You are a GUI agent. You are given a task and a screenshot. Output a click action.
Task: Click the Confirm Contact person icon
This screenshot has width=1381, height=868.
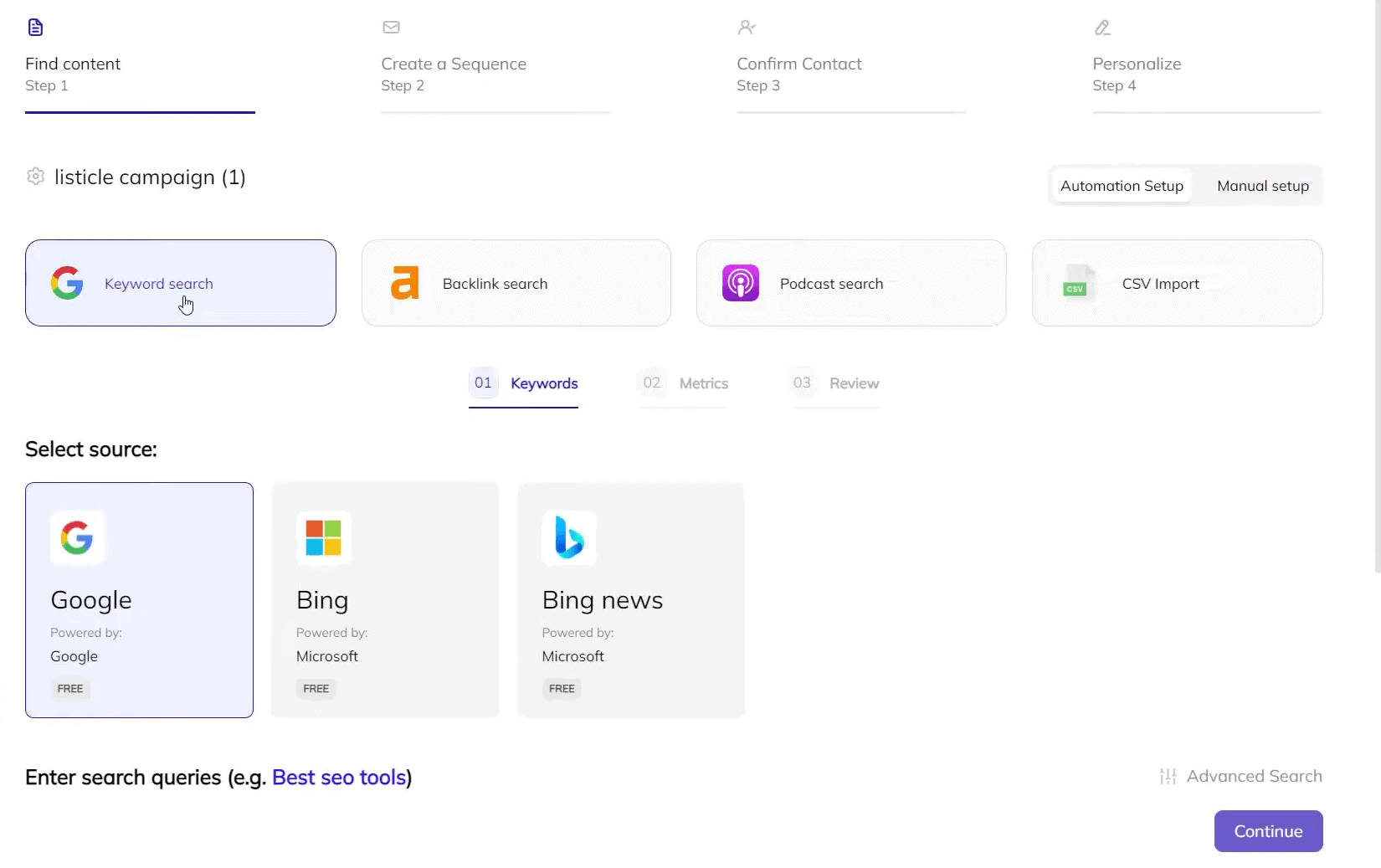point(747,28)
